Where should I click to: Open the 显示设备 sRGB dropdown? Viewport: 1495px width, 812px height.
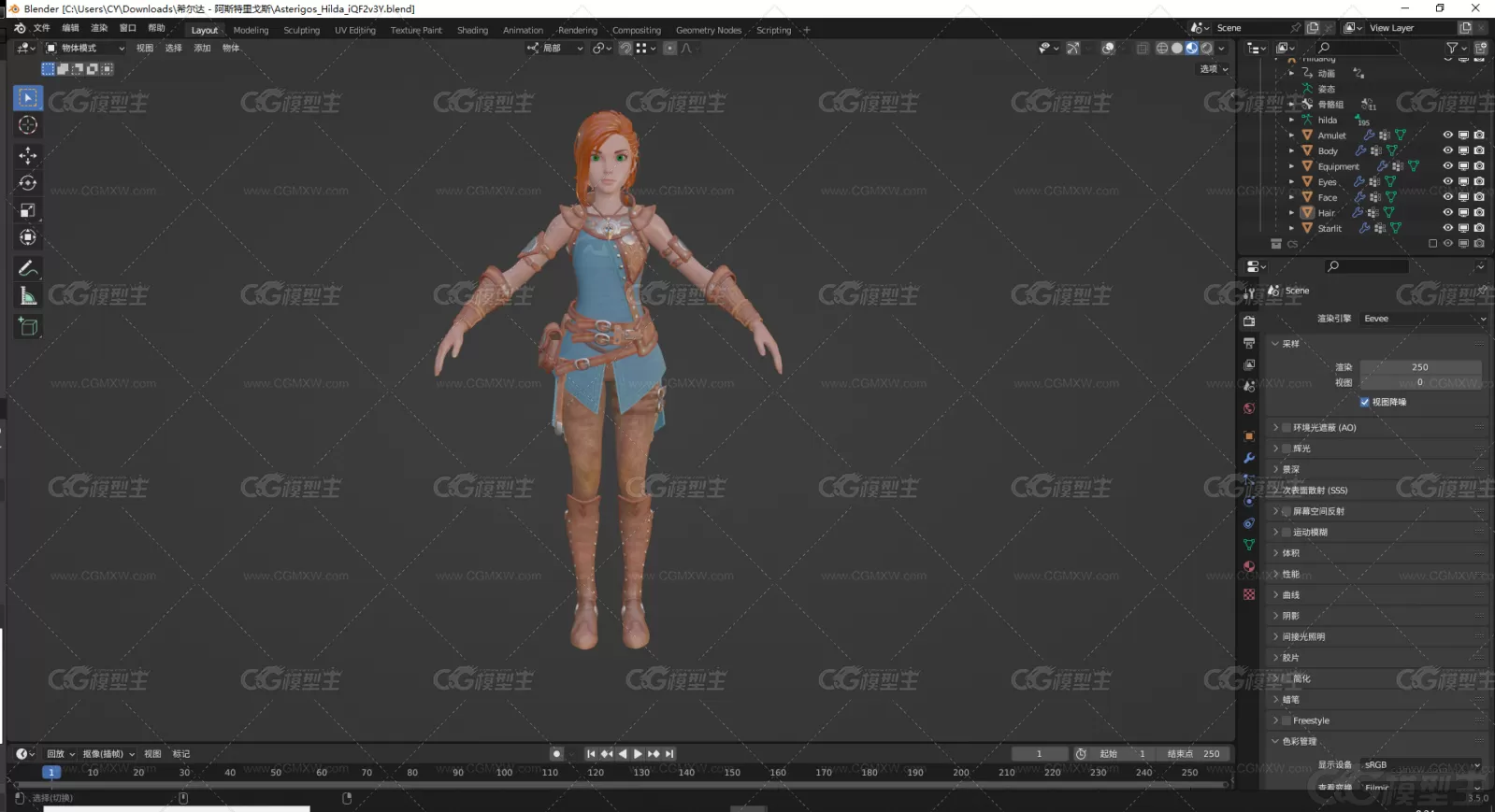click(1422, 765)
